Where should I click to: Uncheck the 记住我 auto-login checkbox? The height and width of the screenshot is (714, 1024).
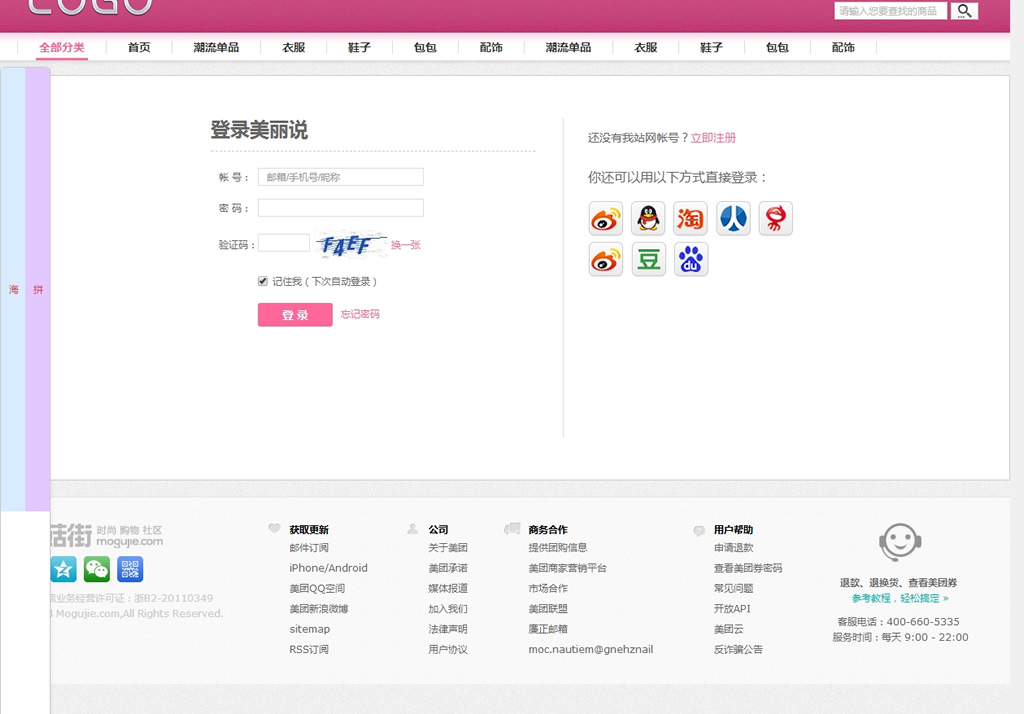point(263,282)
